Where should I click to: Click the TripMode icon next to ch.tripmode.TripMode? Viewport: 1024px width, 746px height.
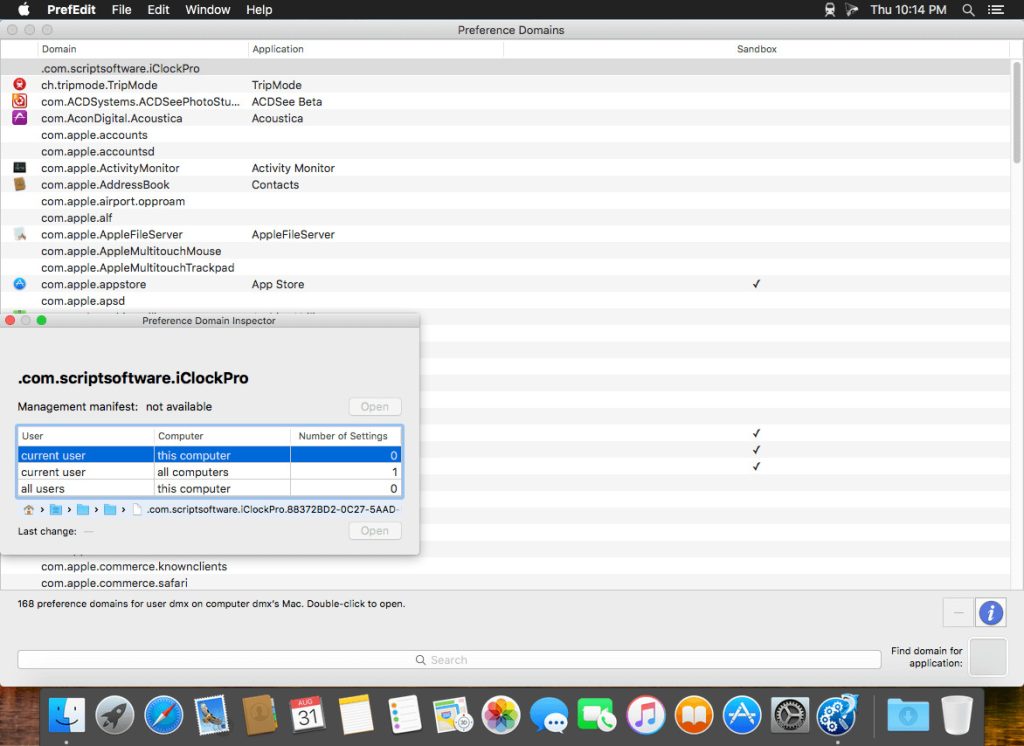pos(21,85)
